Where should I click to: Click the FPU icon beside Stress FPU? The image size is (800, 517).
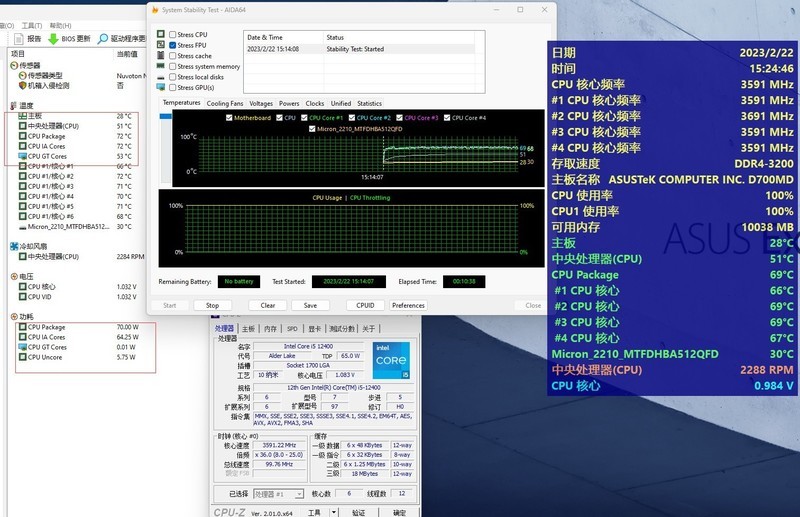tap(161, 45)
